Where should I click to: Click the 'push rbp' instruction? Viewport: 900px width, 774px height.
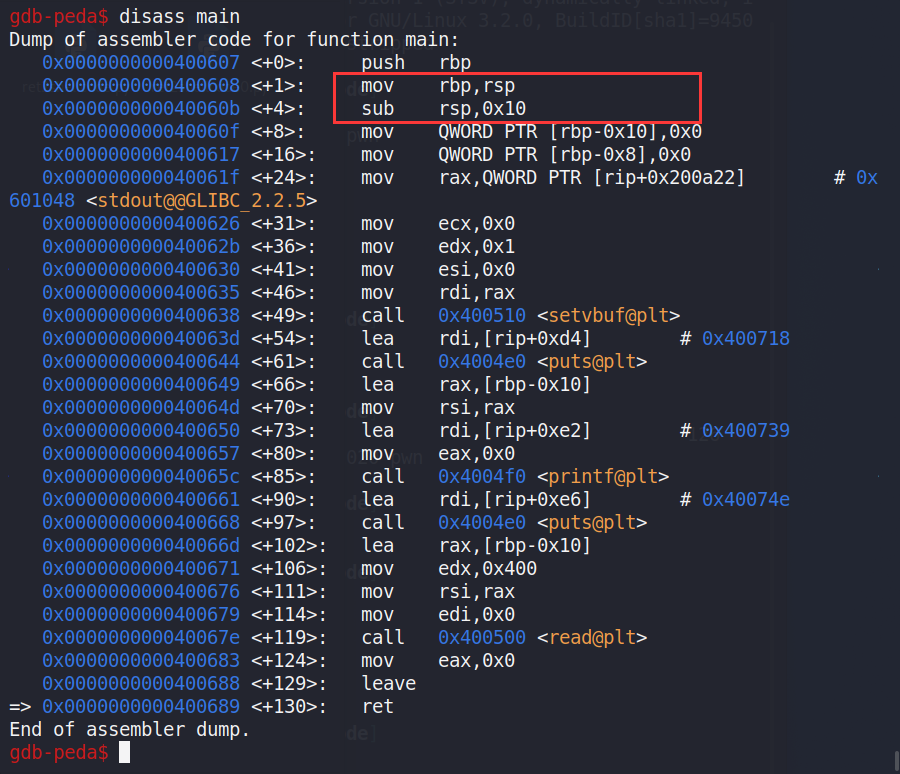416,63
